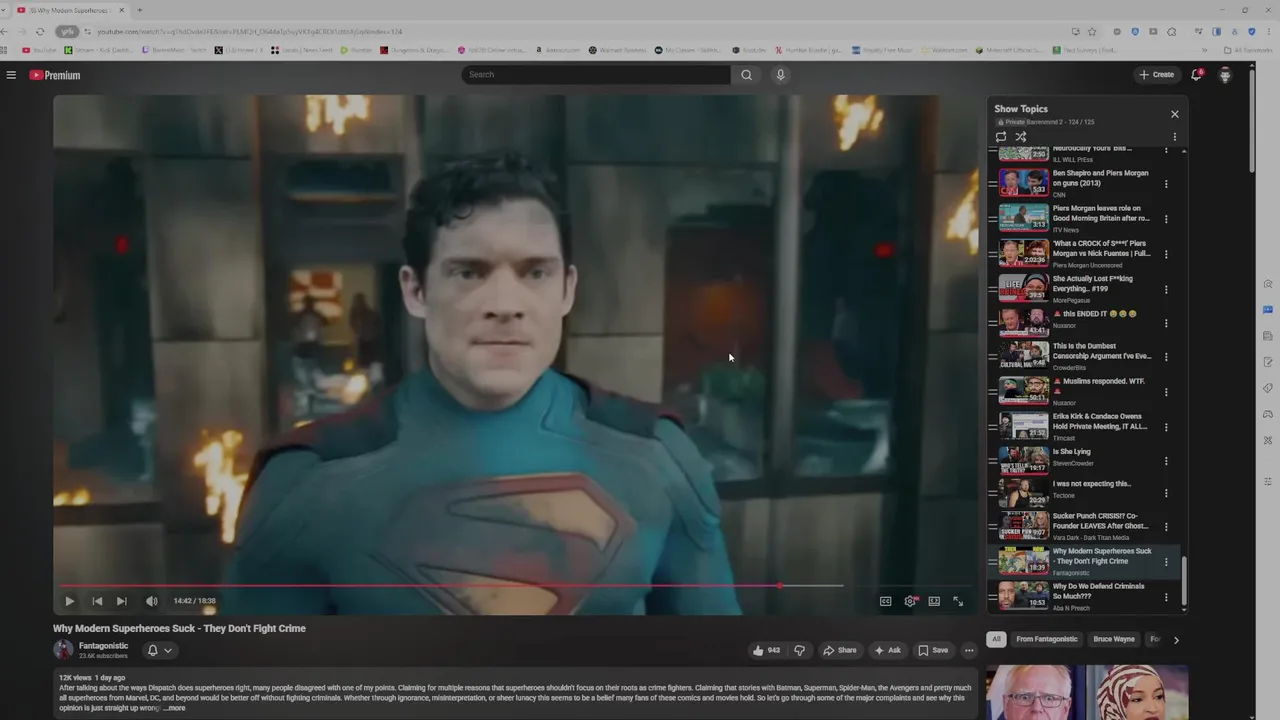
Task: Toggle subscription notification bell for Fantagonistic
Action: (160, 650)
